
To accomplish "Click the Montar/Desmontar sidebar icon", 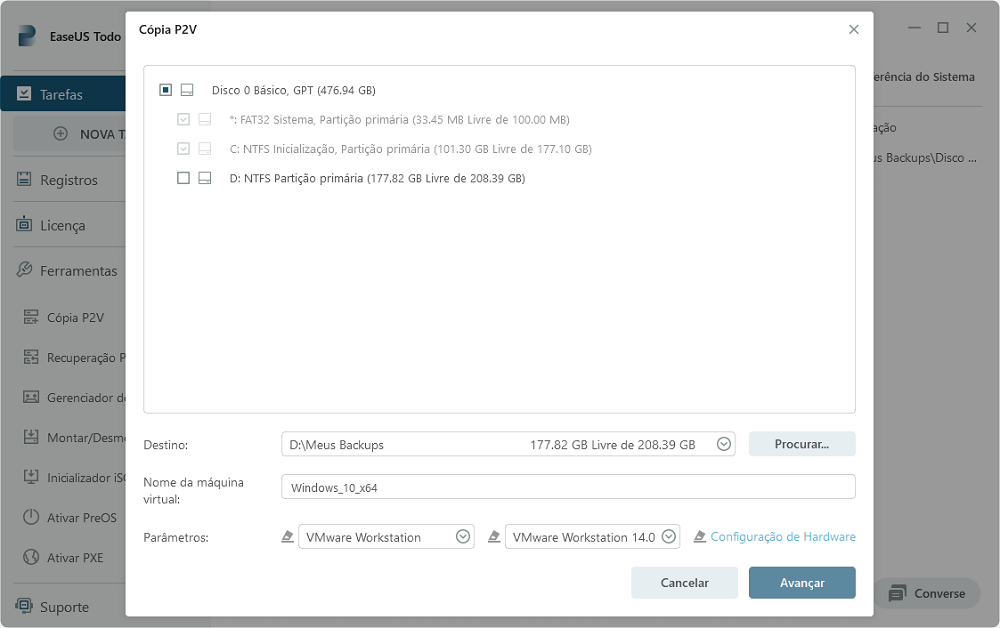I will (x=30, y=438).
